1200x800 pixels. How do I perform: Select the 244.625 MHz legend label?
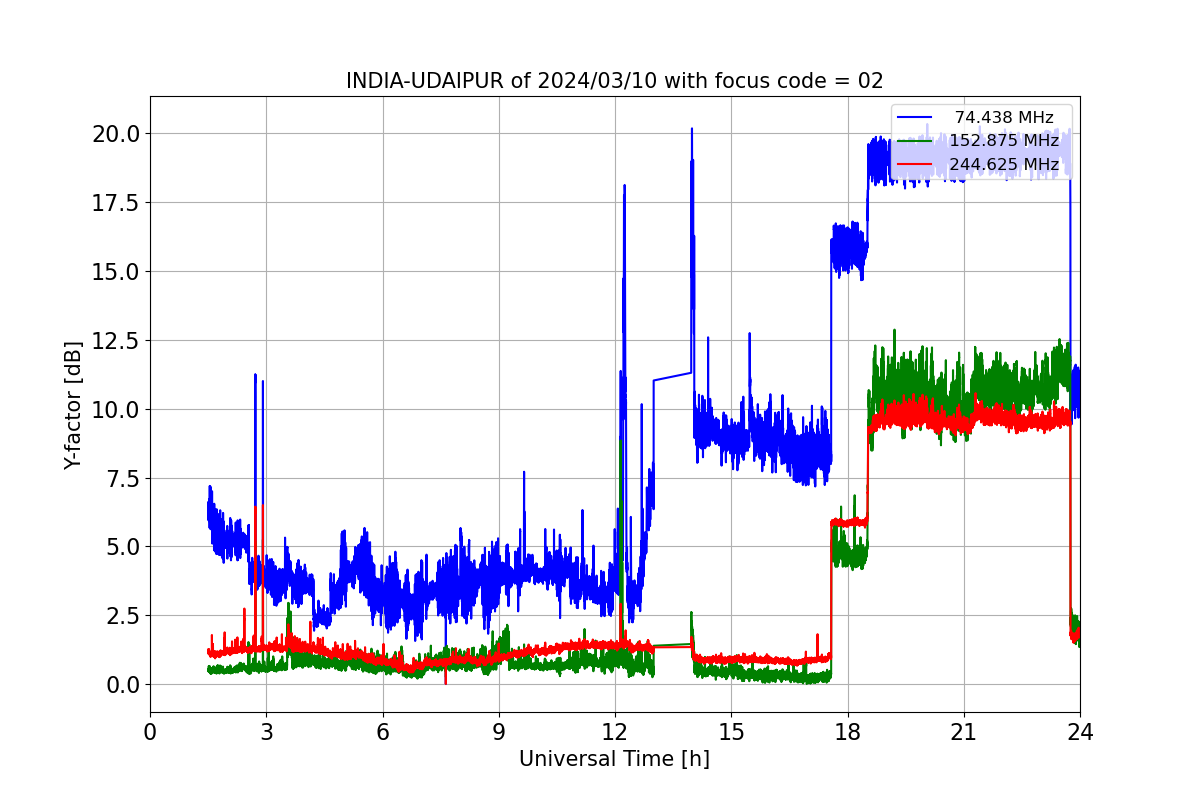point(1004,164)
